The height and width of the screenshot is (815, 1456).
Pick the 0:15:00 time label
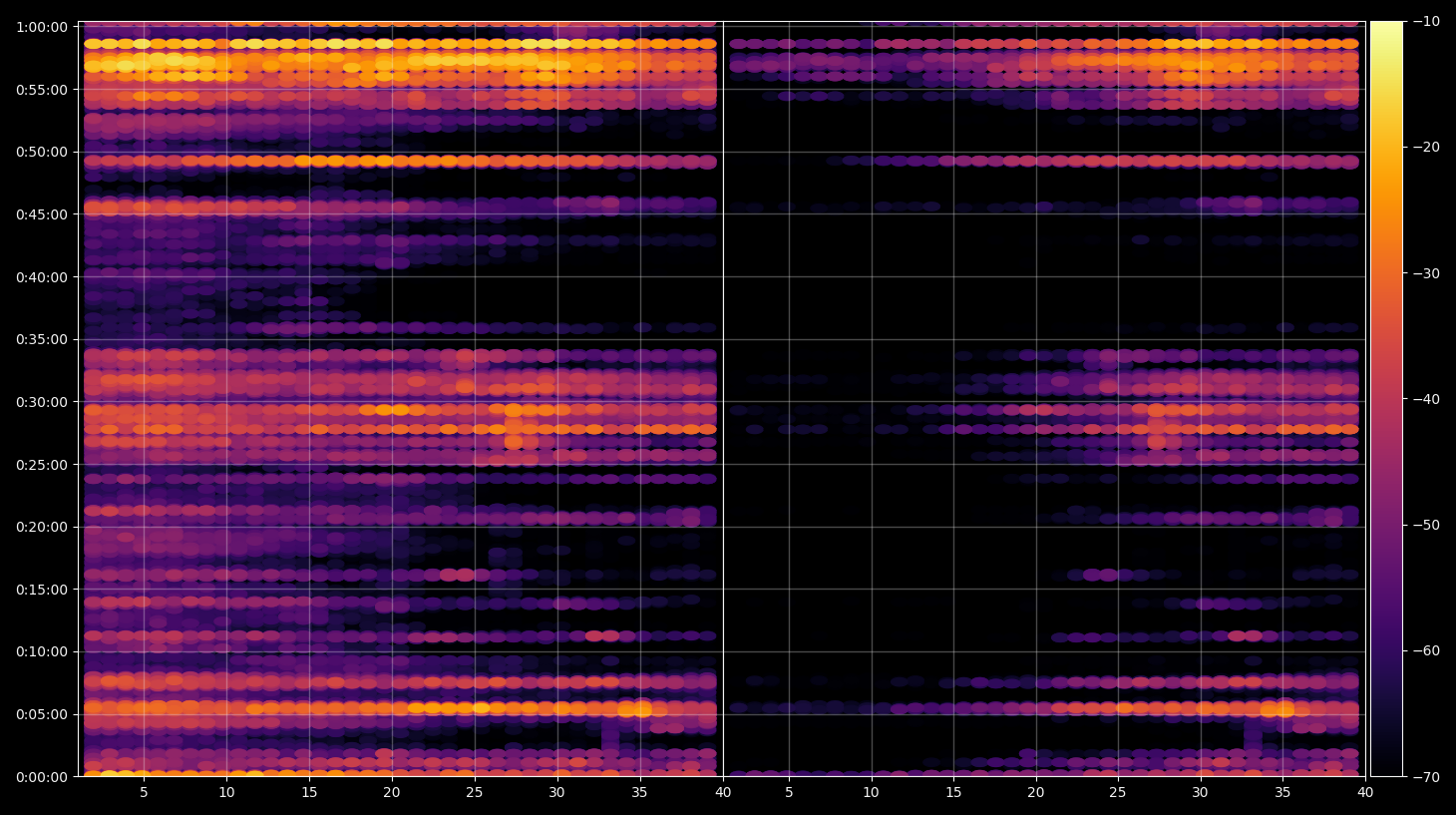(42, 590)
